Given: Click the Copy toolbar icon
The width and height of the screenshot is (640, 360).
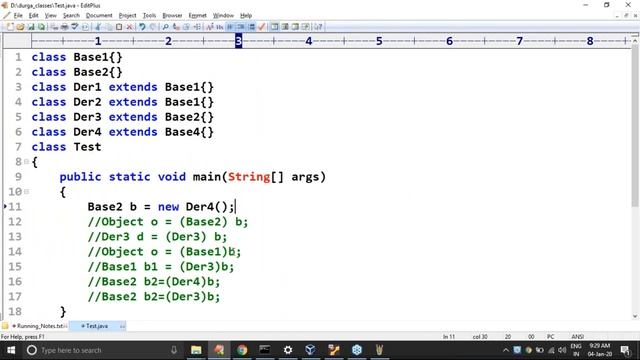Looking at the screenshot, I should tap(109, 27).
